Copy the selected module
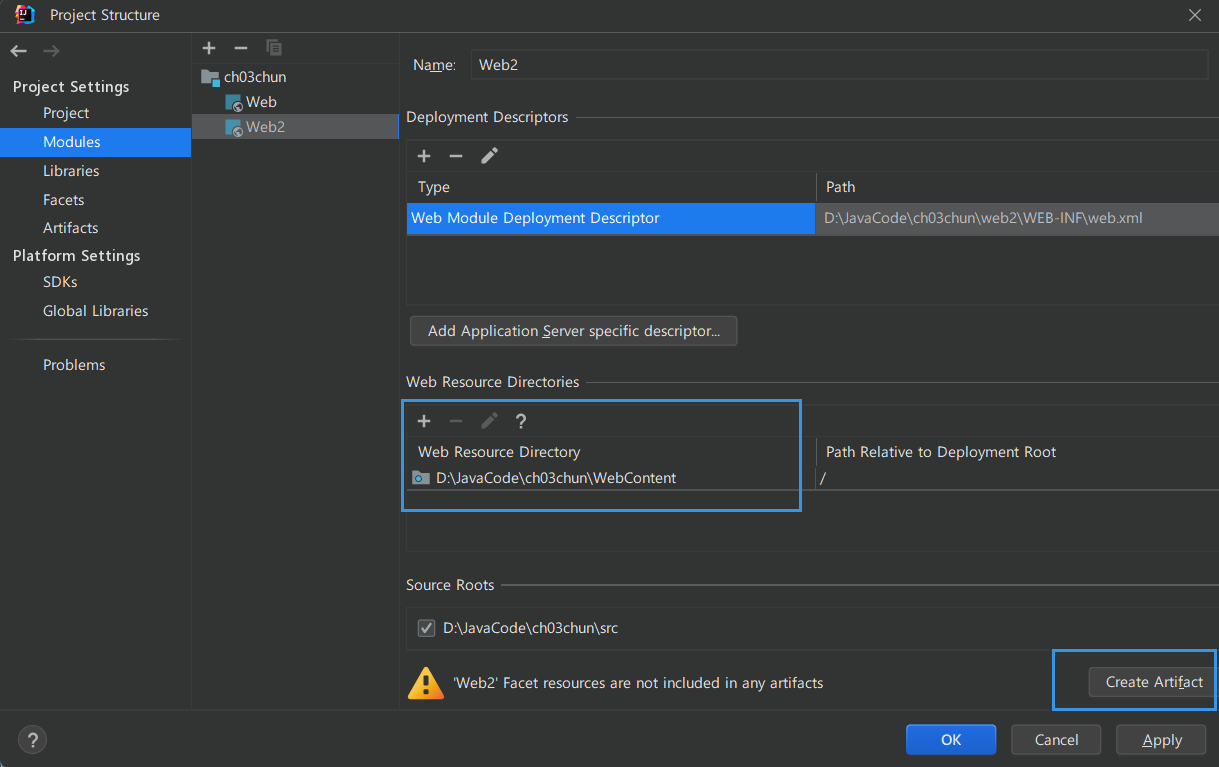This screenshot has height=767, width=1219. [273, 48]
